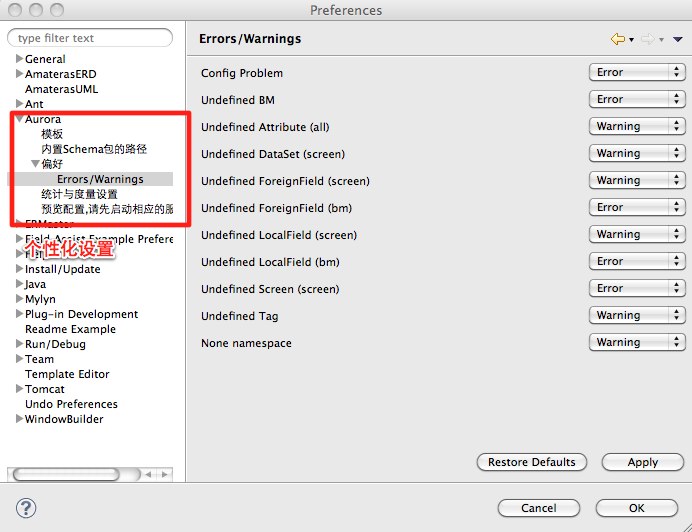Open the AmaterasUML preference page
Image resolution: width=692 pixels, height=532 pixels.
point(61,89)
